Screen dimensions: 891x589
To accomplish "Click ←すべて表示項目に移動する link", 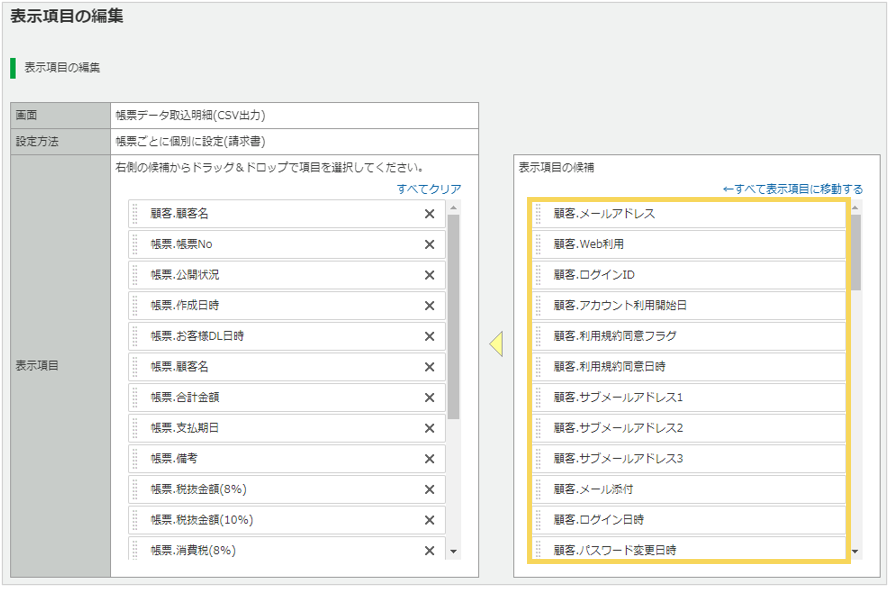I will pos(789,188).
